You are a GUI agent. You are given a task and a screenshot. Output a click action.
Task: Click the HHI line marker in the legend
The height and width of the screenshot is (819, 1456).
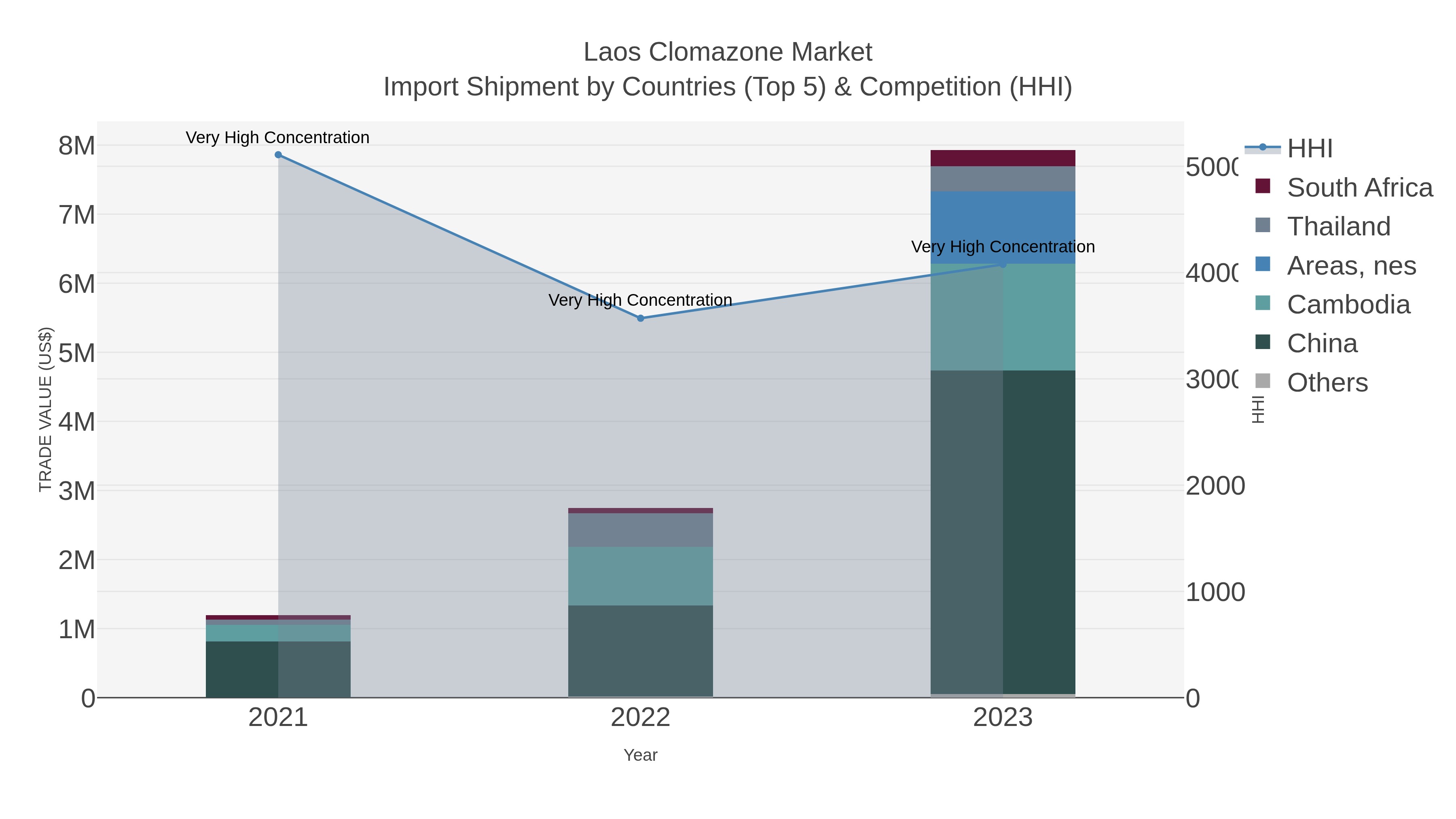(1263, 147)
